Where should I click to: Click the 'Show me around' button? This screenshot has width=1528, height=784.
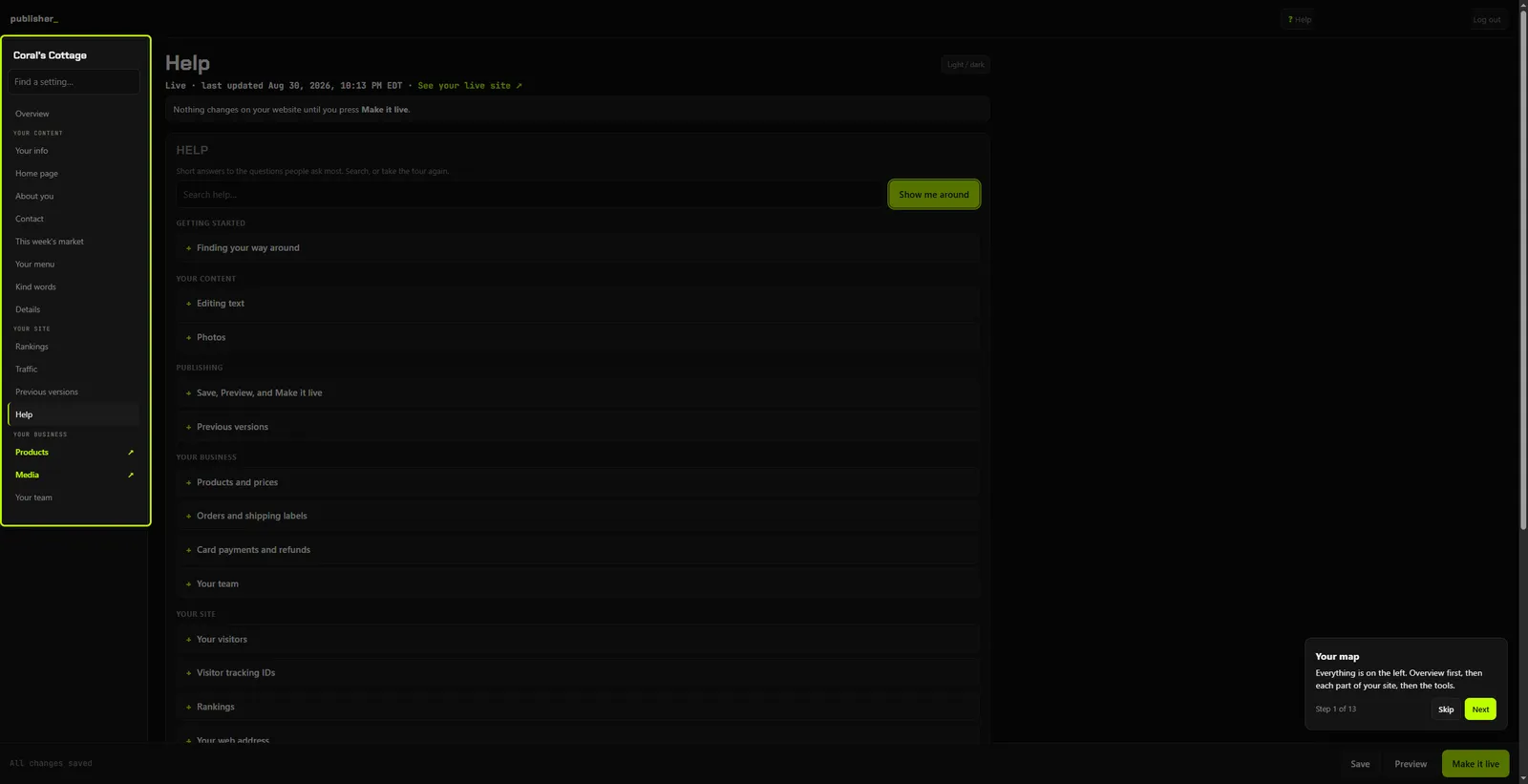click(x=934, y=195)
